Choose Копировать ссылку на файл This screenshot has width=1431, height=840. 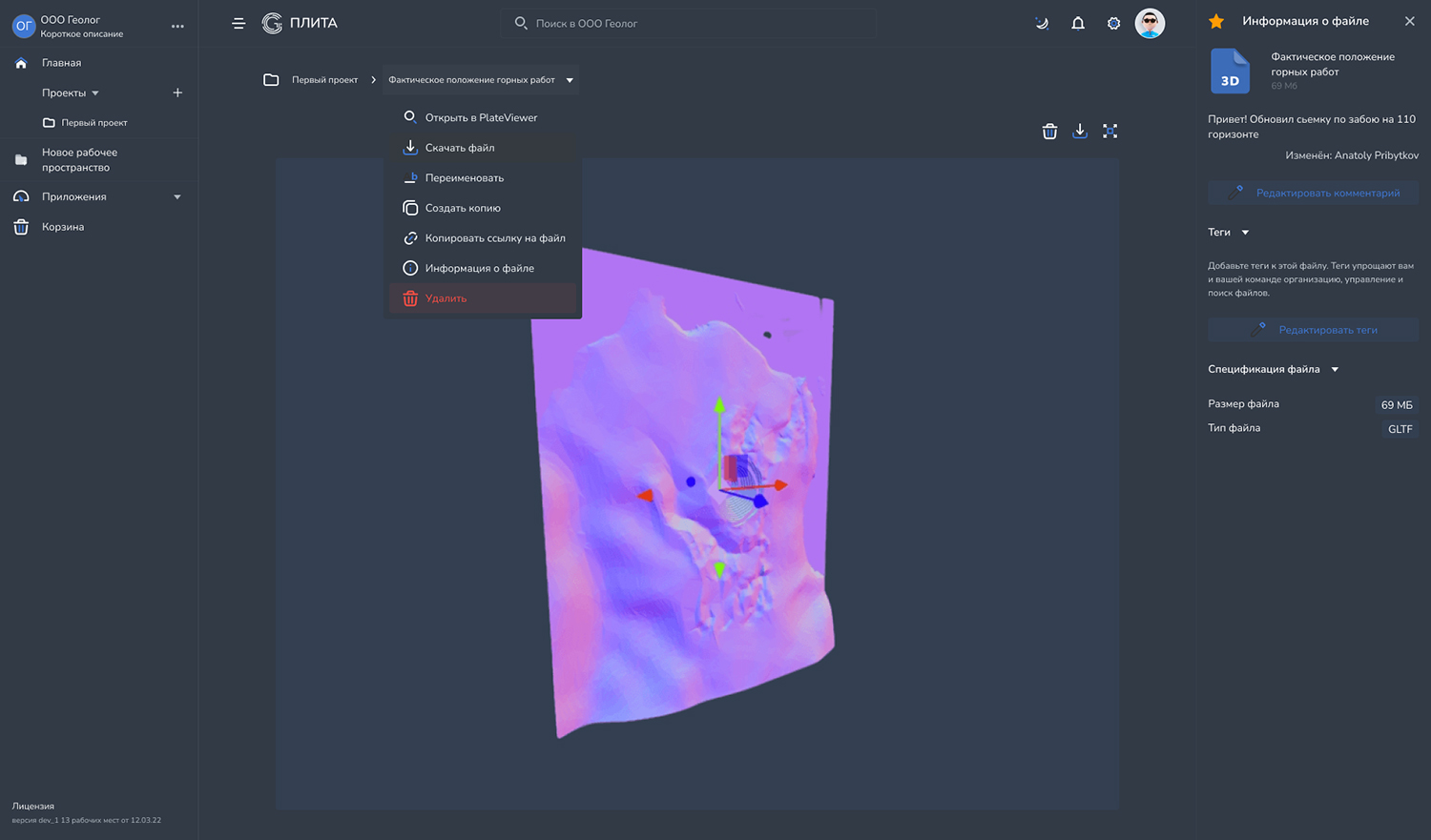pos(482,238)
